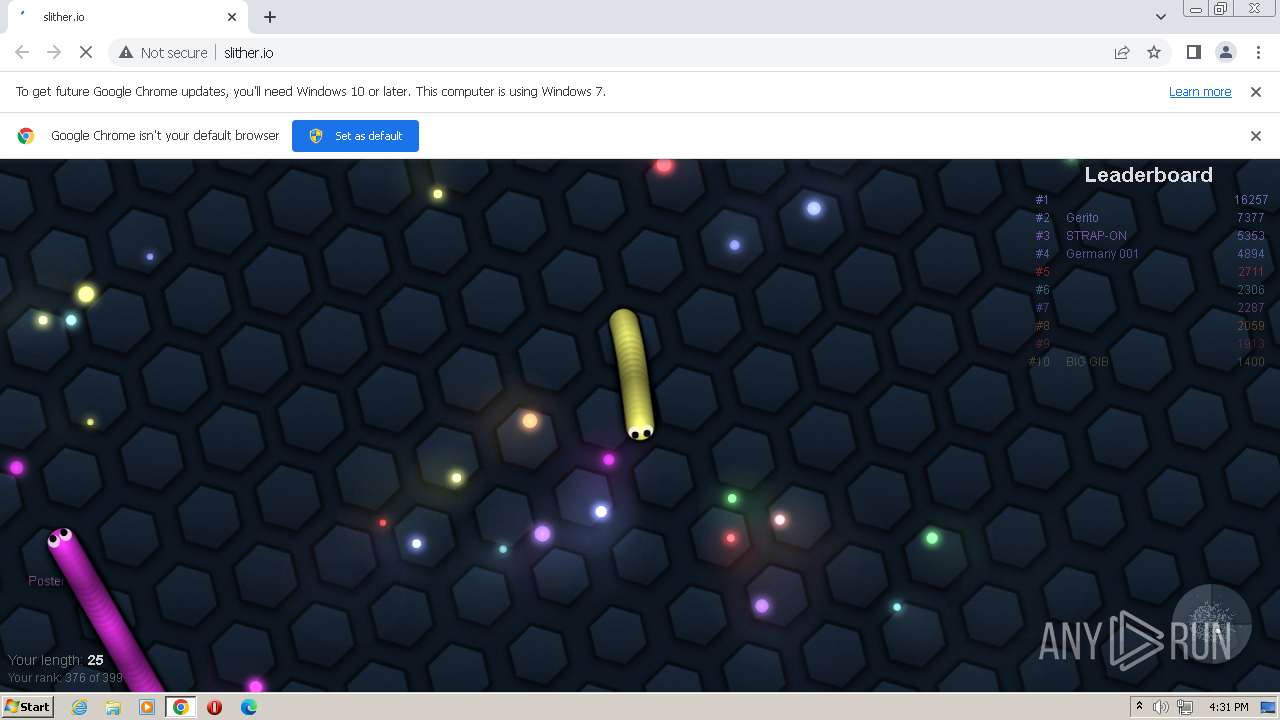Image resolution: width=1280 pixels, height=720 pixels.
Task: Open the browser side panel
Action: pyautogui.click(x=1193, y=52)
